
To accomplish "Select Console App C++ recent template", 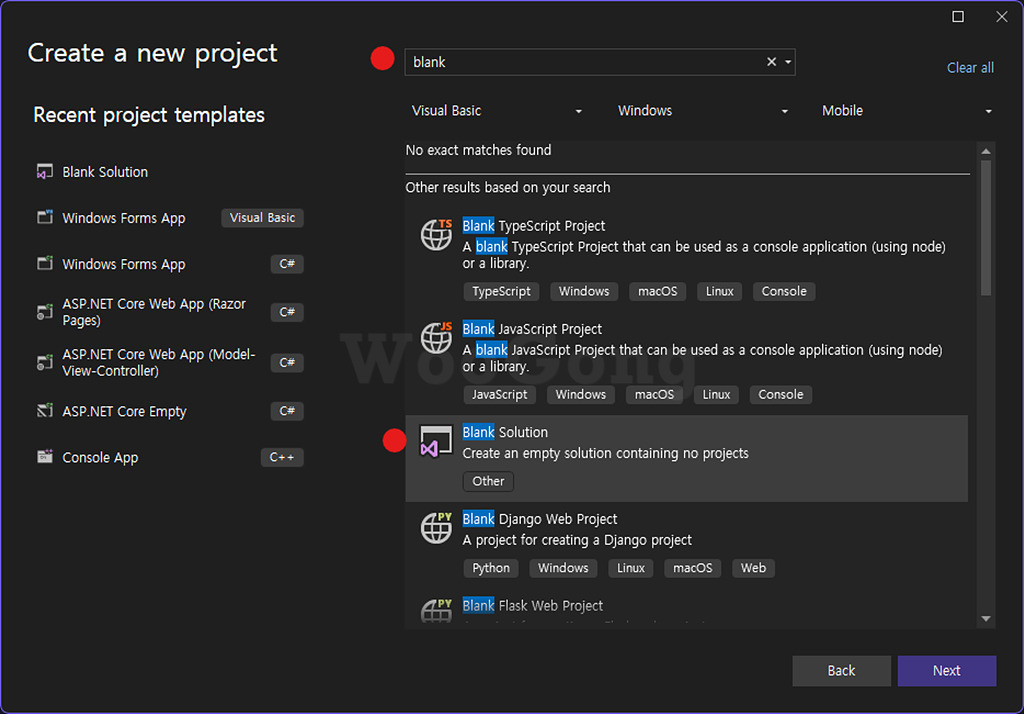I will pyautogui.click(x=170, y=457).
